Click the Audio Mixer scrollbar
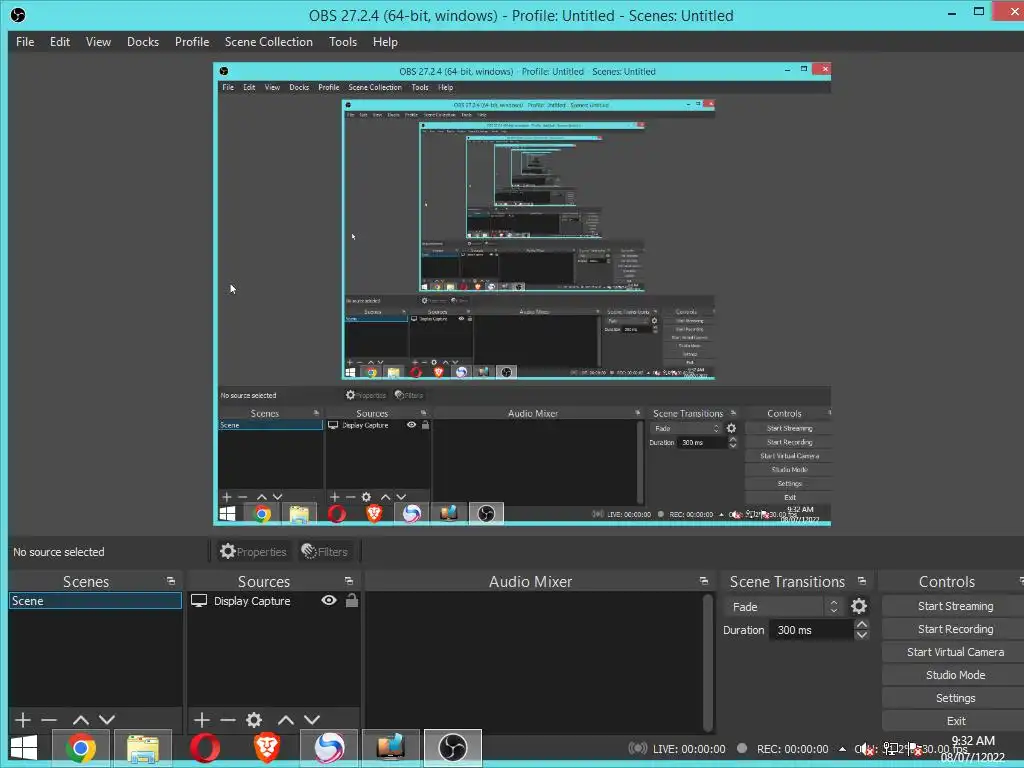Image resolution: width=1024 pixels, height=768 pixels. (707, 662)
